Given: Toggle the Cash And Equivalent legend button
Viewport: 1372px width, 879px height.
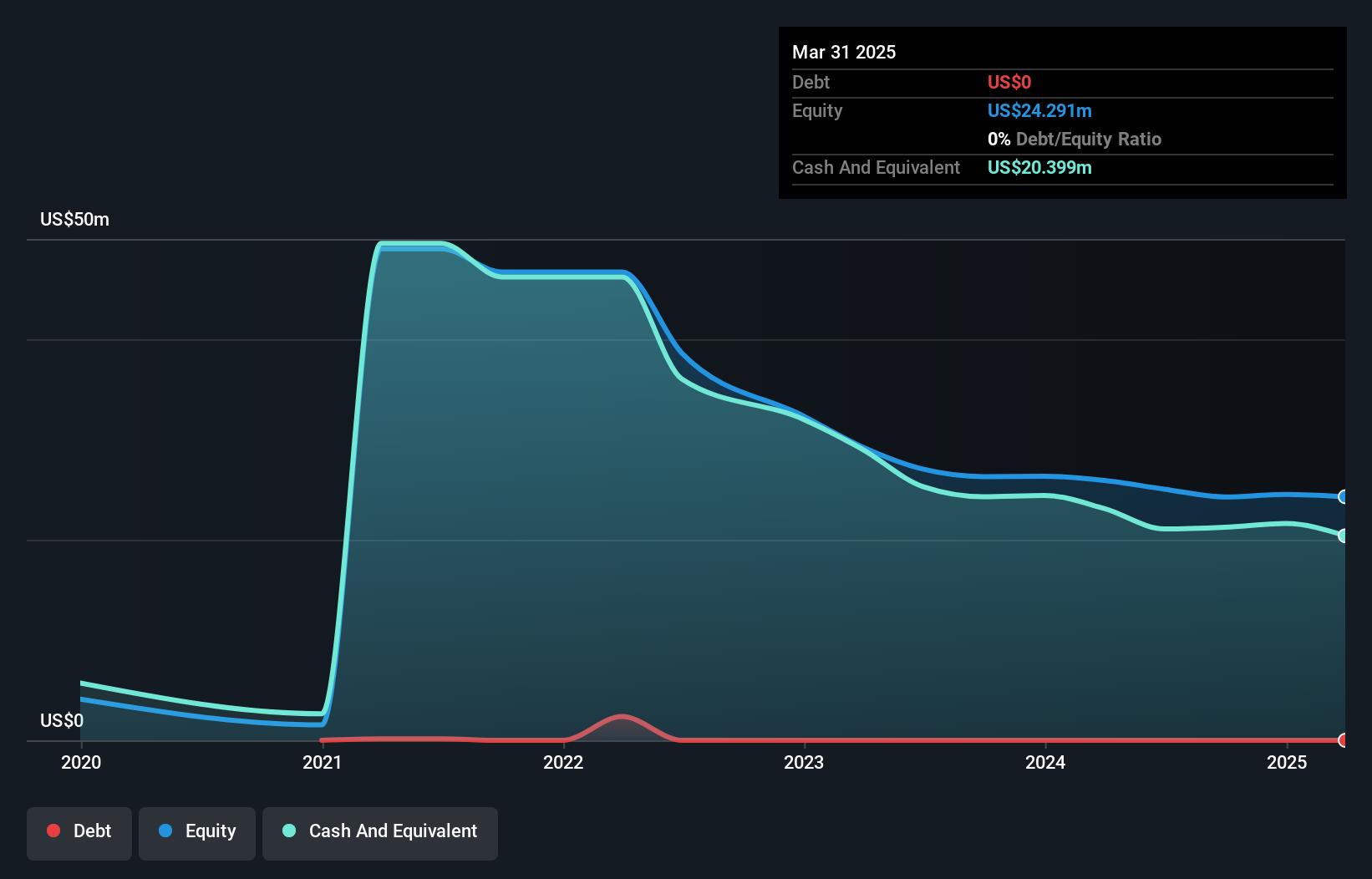Looking at the screenshot, I should [x=380, y=833].
